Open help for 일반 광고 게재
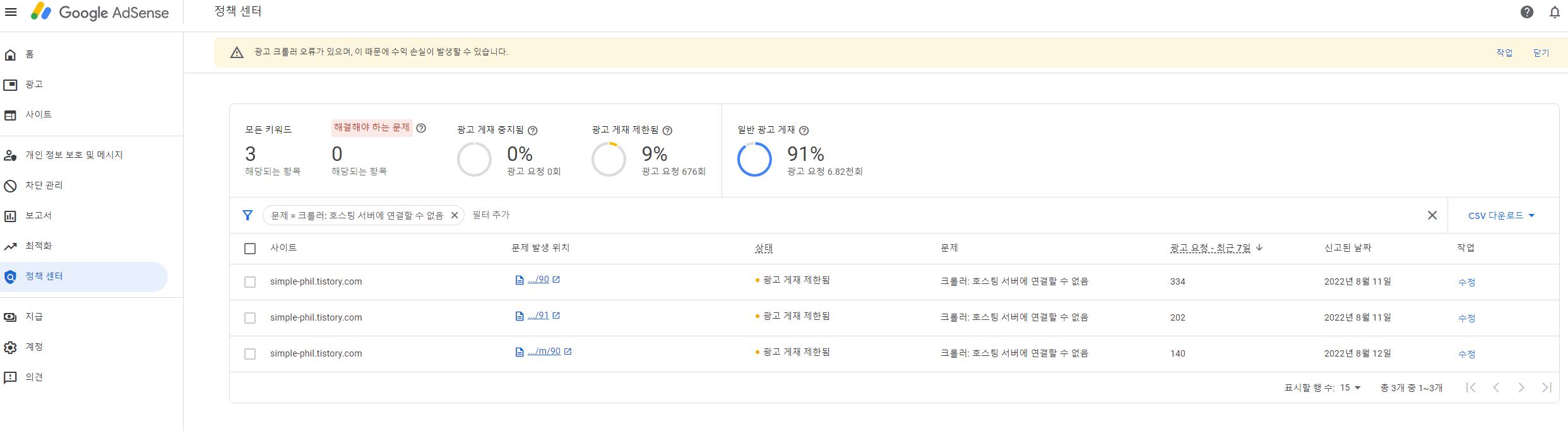Viewport: 1568px width, 431px height. [x=804, y=131]
